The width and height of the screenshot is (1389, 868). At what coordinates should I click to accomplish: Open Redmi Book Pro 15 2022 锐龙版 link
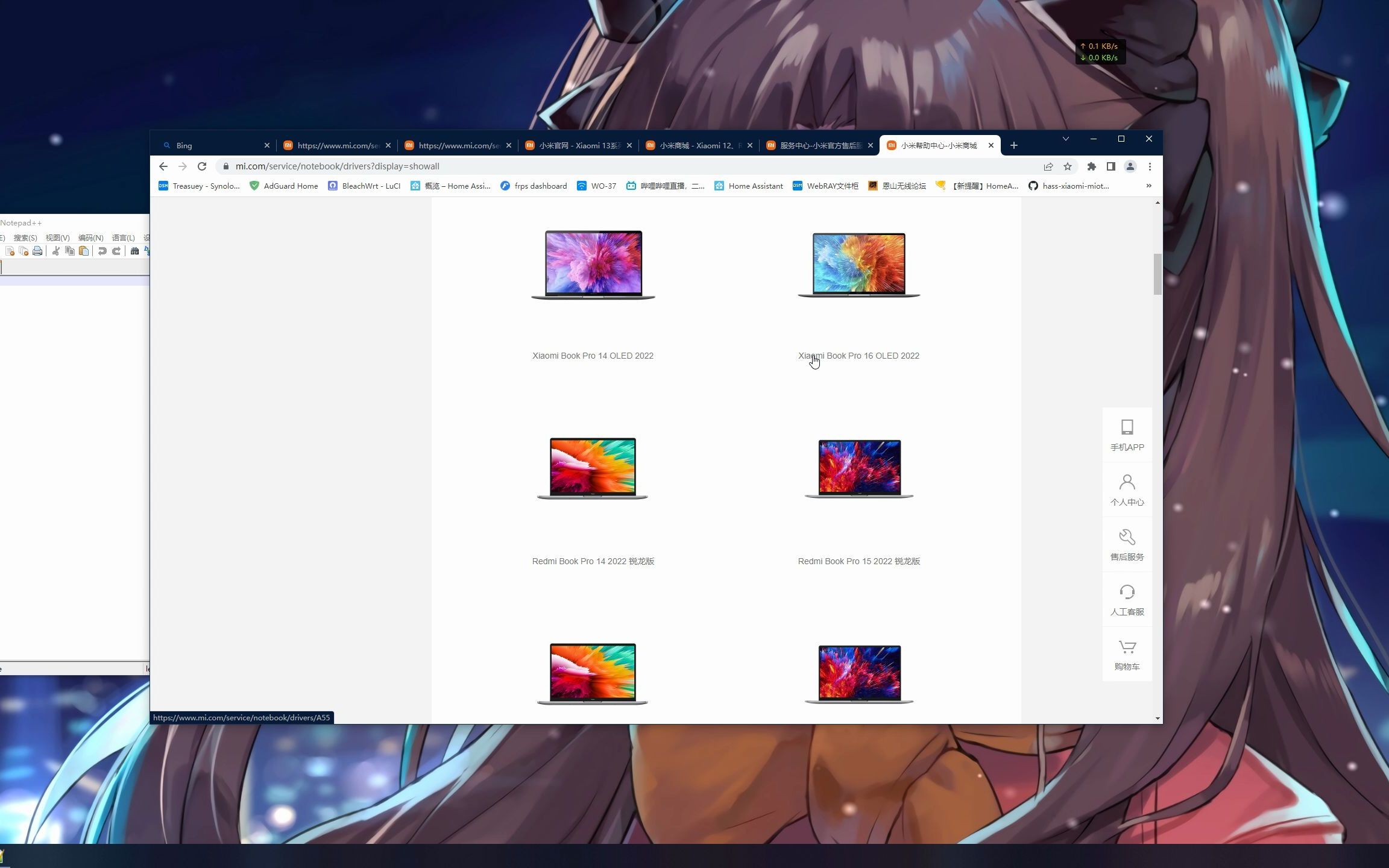(x=859, y=561)
